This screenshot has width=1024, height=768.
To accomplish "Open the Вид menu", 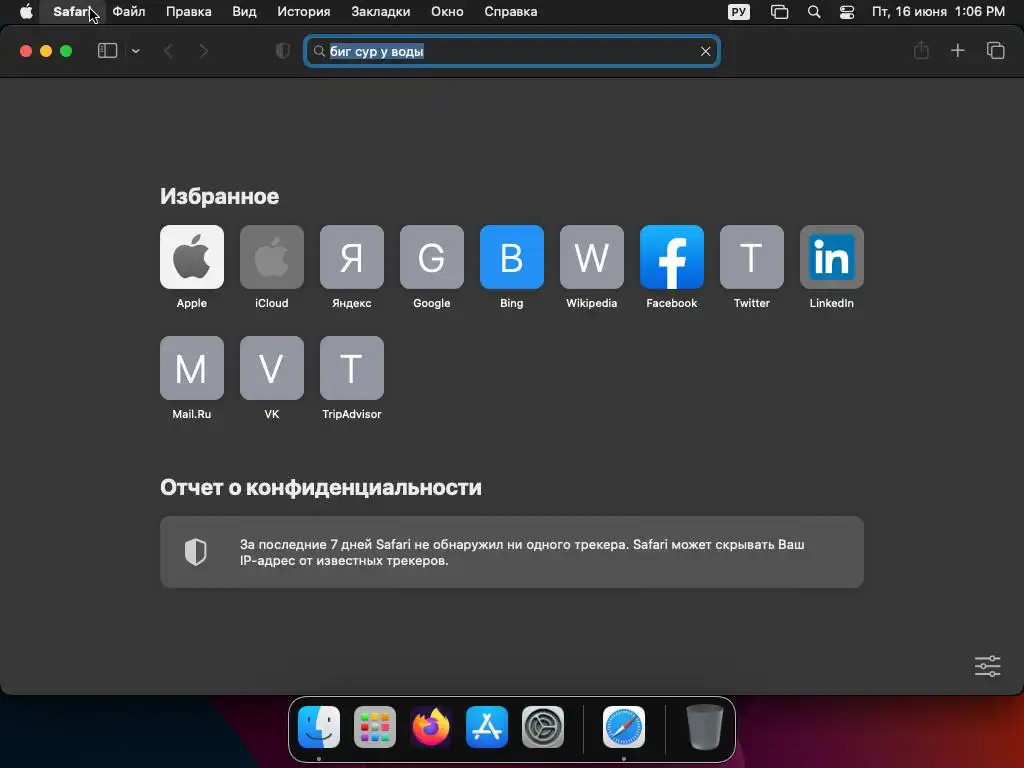I will pos(244,12).
